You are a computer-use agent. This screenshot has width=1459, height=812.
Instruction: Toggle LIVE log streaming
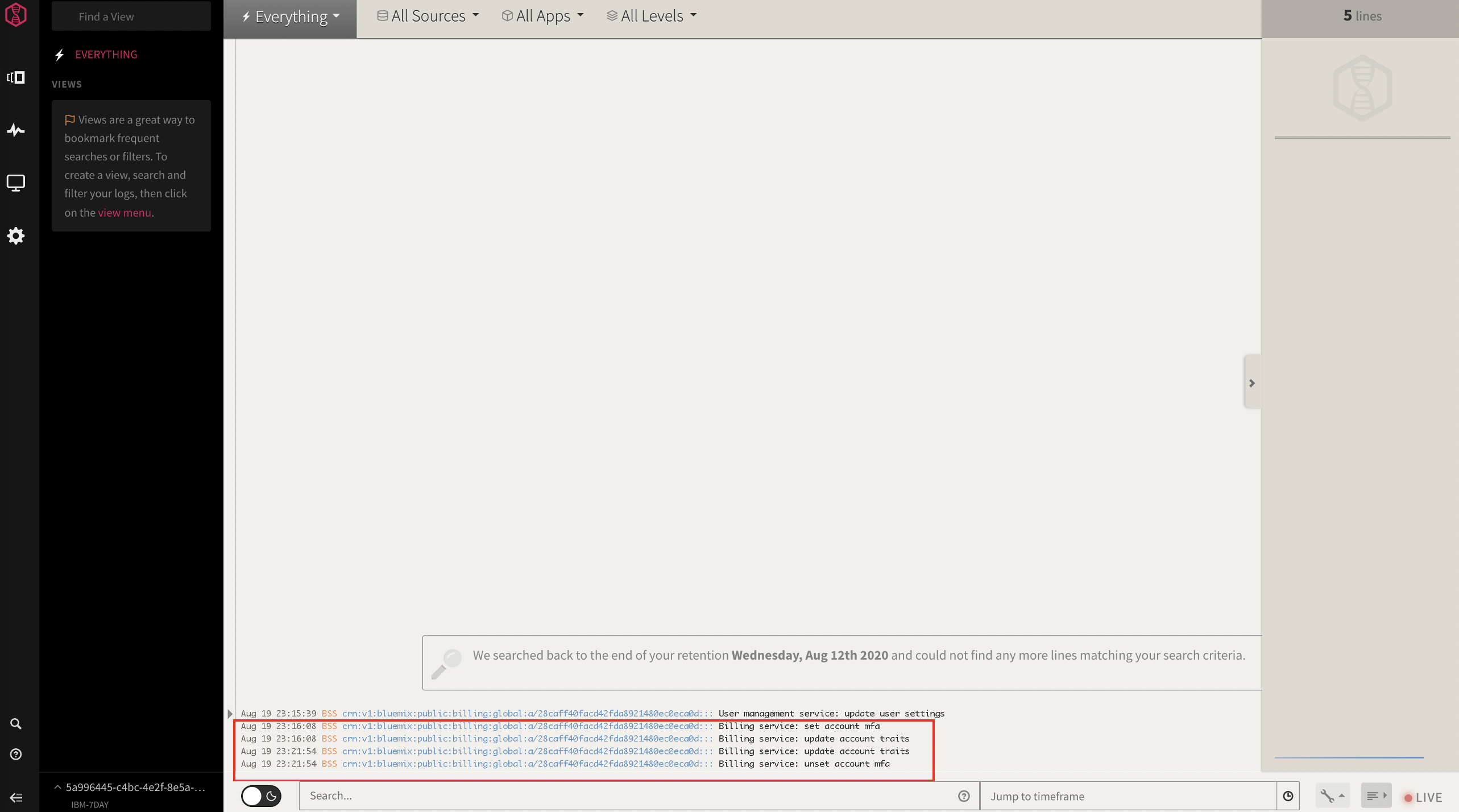tap(1423, 797)
